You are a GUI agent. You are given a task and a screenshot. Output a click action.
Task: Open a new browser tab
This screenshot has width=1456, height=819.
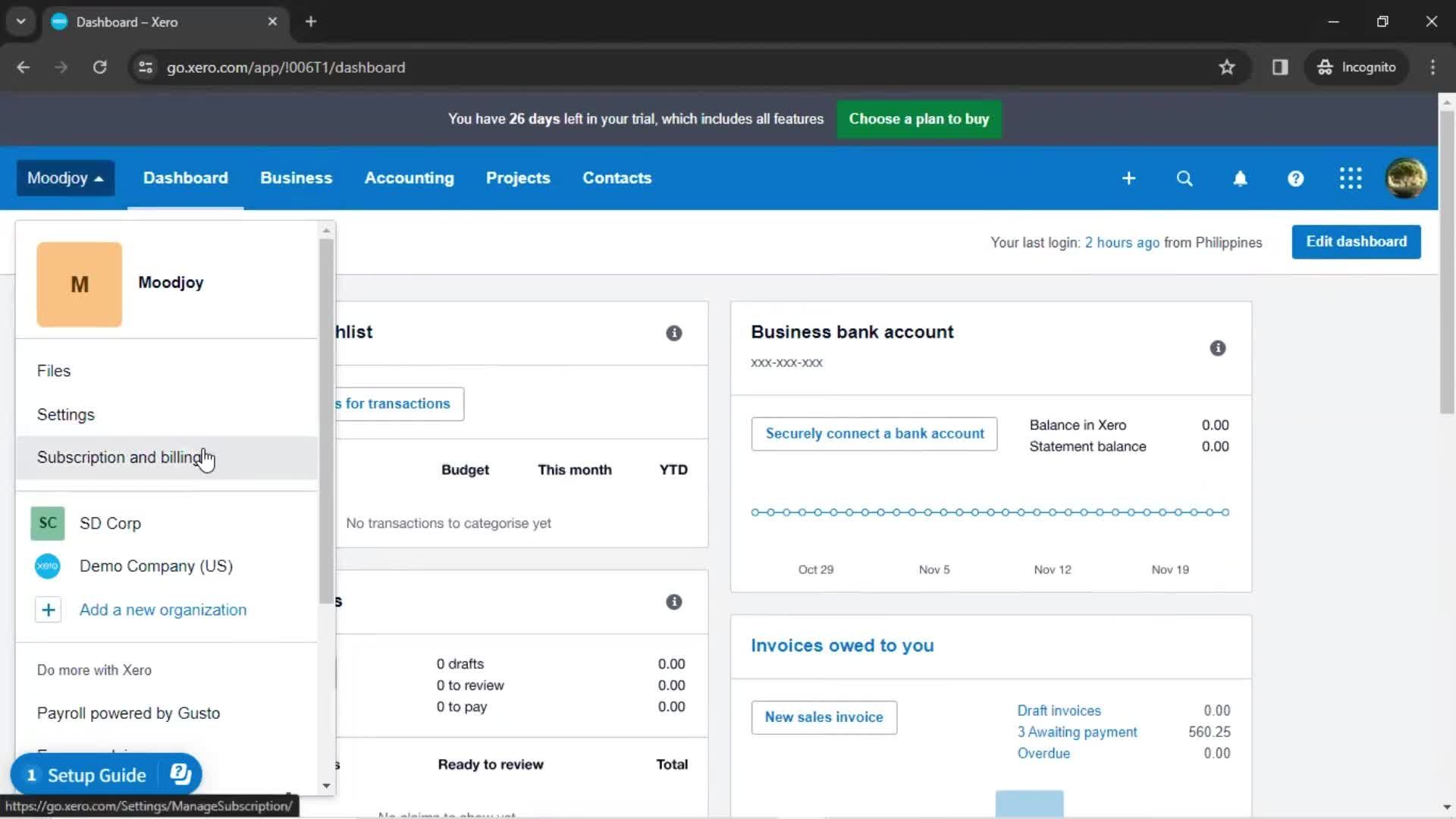tap(311, 21)
